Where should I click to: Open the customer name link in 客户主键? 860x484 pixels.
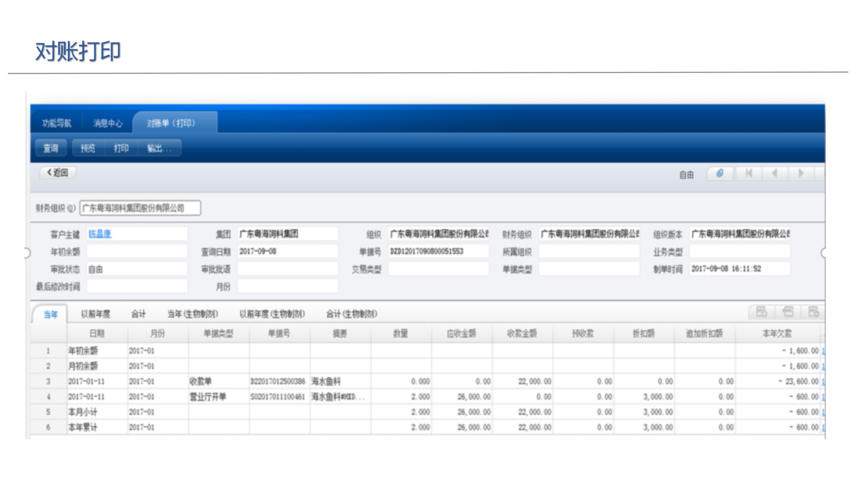[x=100, y=234]
